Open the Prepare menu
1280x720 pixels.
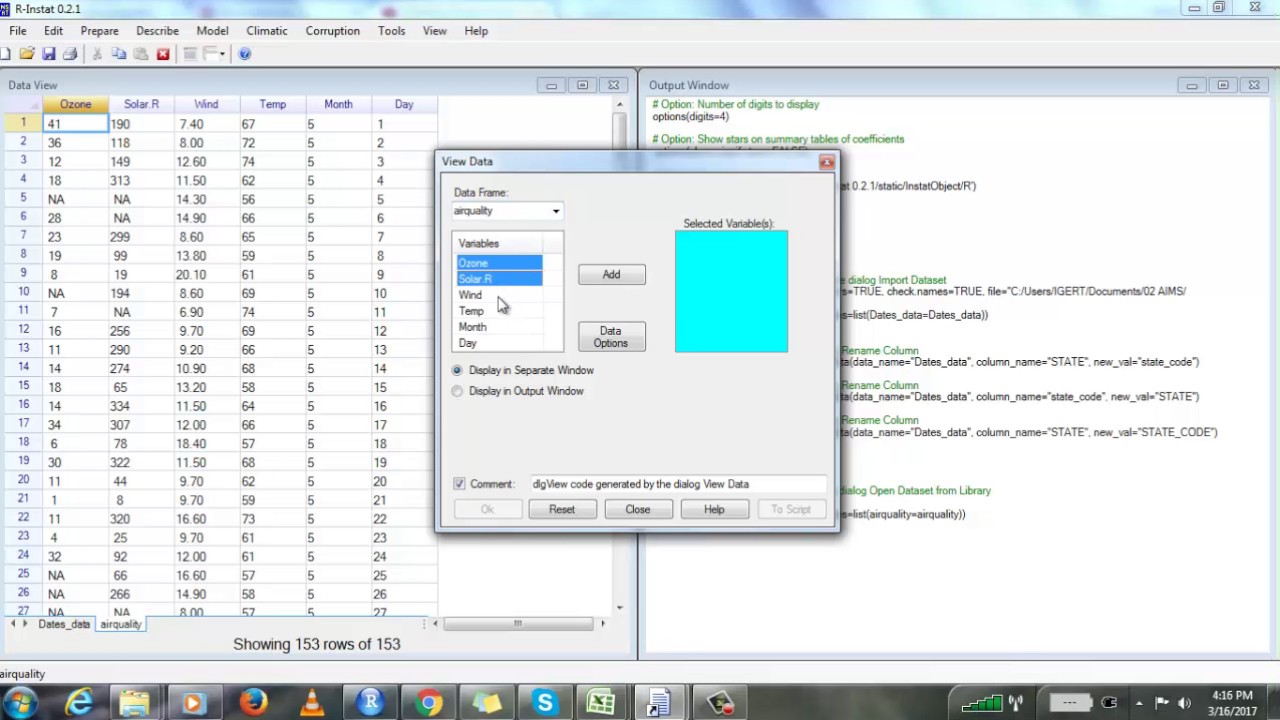[99, 31]
